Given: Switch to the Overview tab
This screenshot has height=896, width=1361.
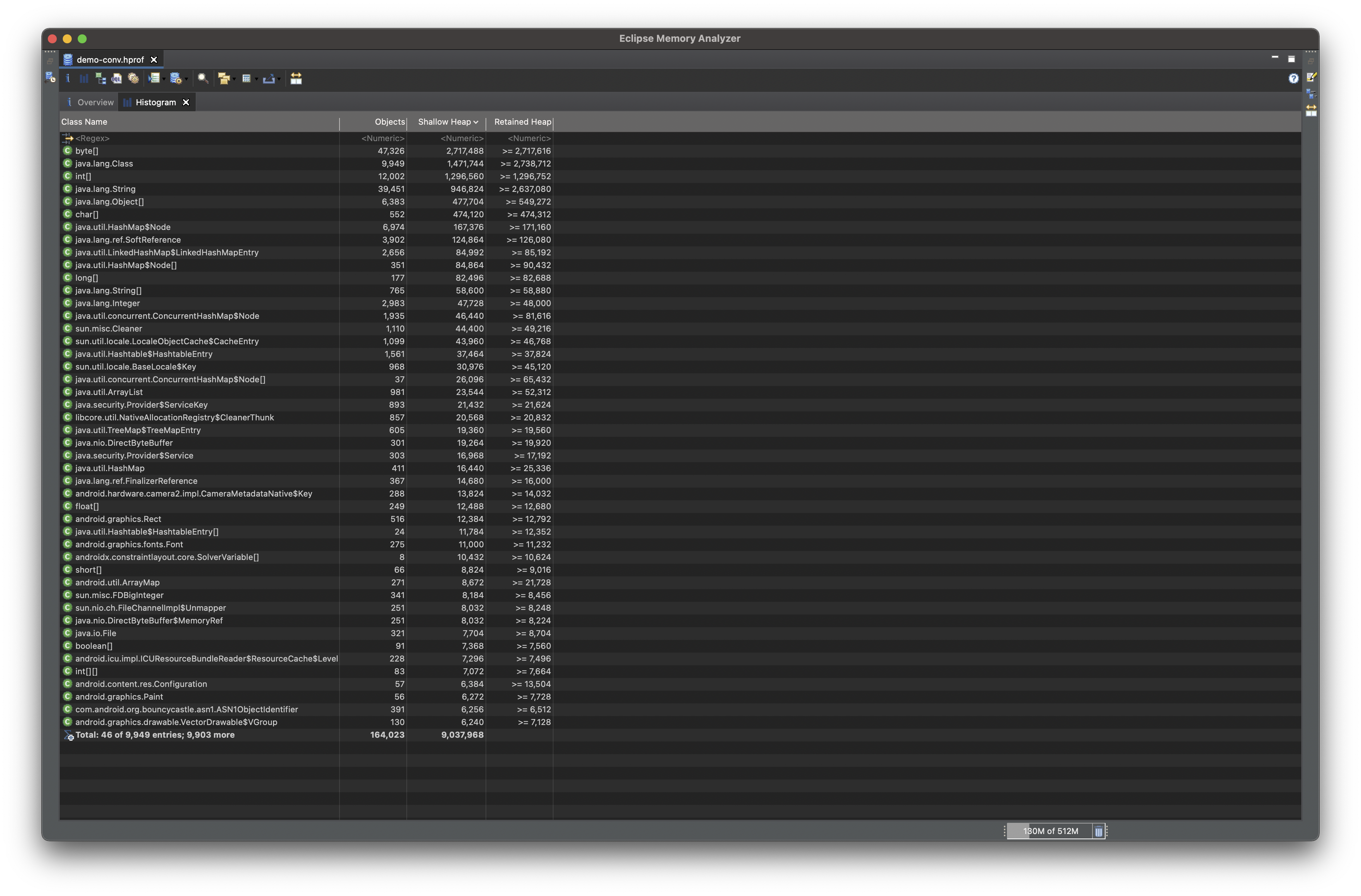Looking at the screenshot, I should point(95,102).
